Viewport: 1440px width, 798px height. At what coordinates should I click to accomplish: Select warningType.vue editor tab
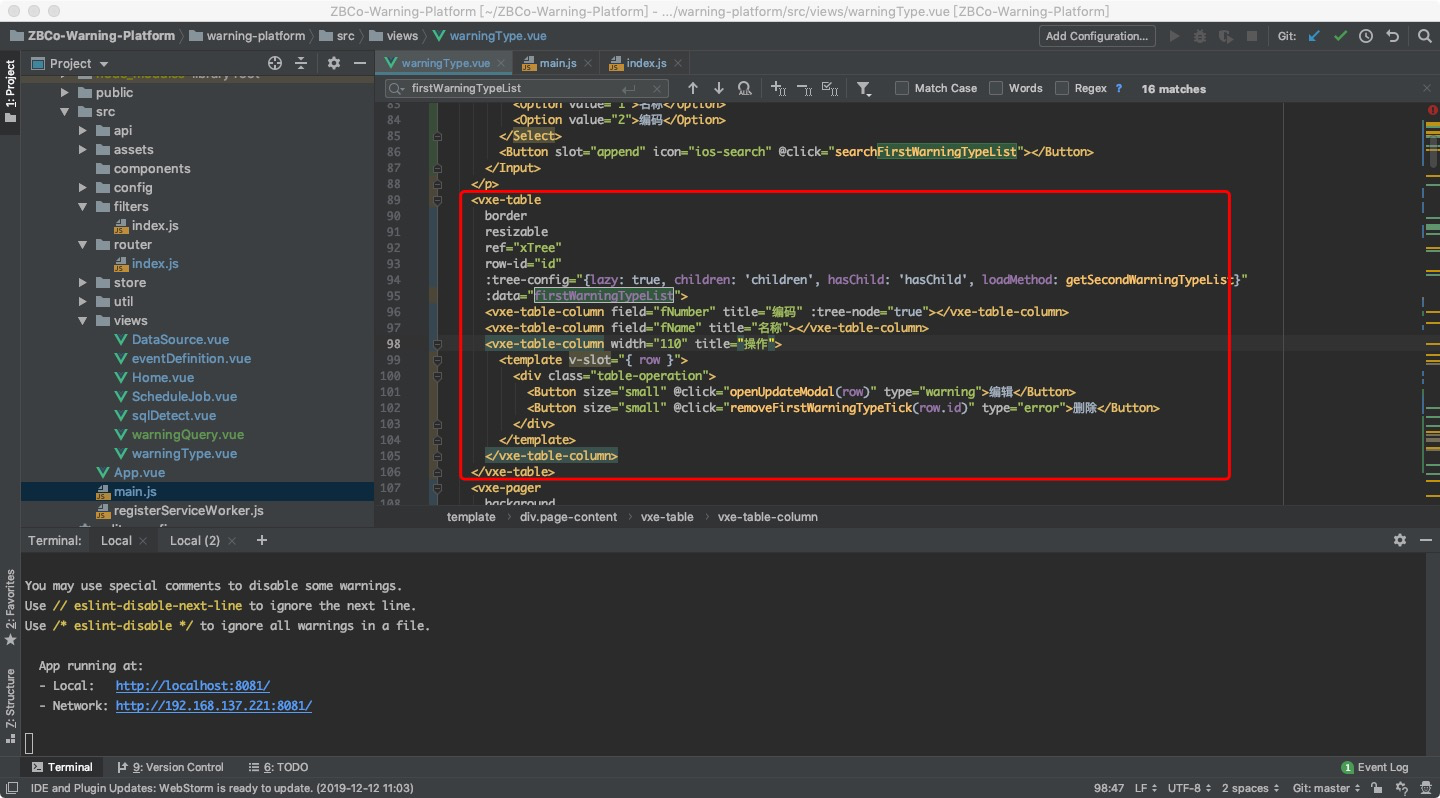[445, 63]
